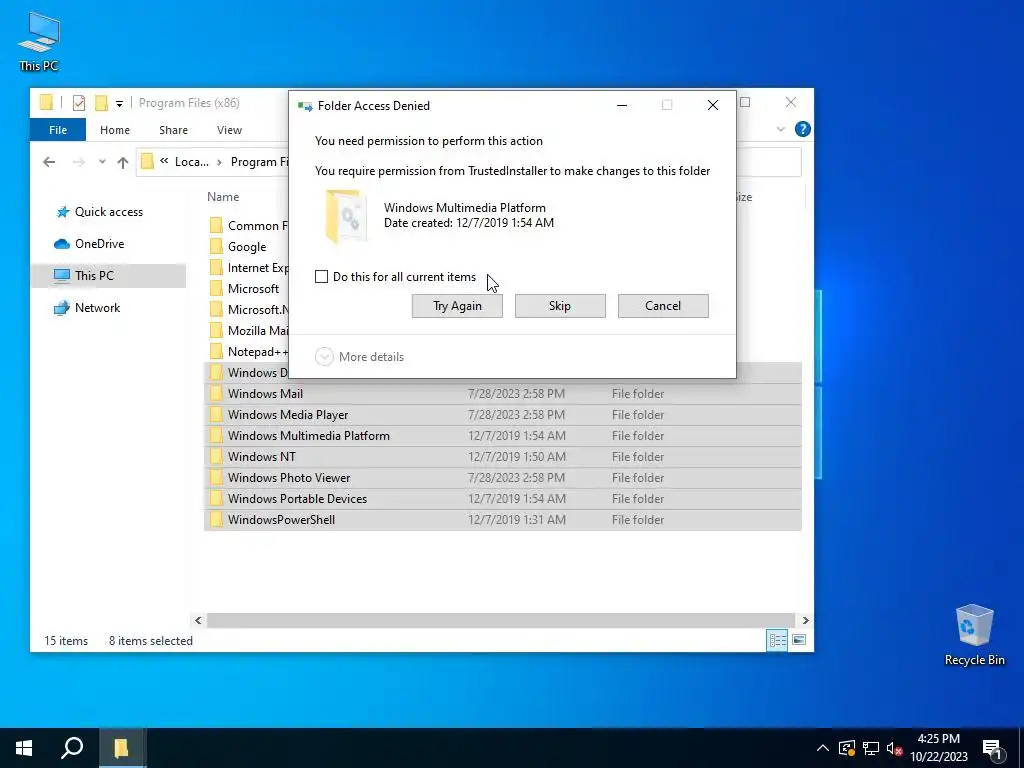Click the Try Again button
Screen dimensions: 1024x768
[x=457, y=306]
